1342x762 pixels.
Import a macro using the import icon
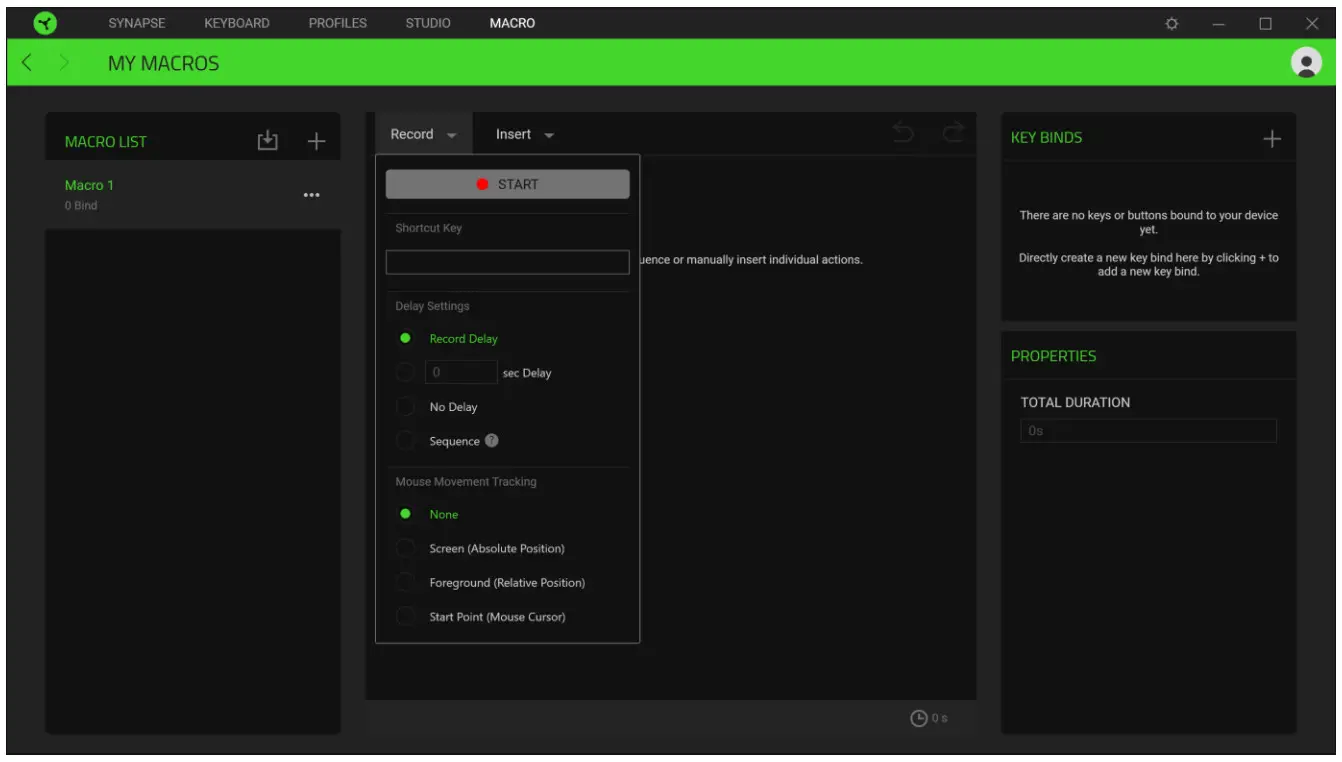click(267, 141)
